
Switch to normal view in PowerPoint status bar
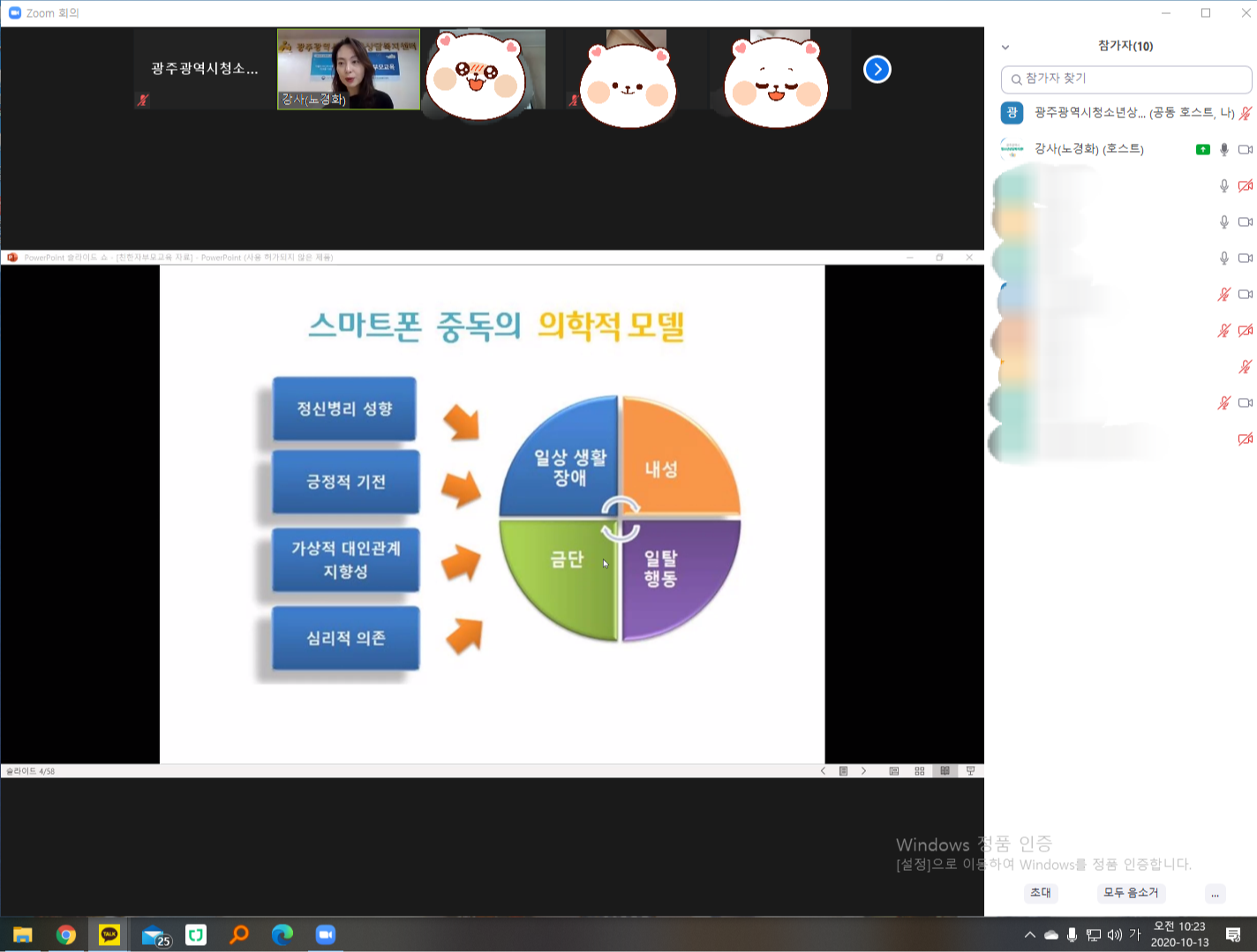point(893,771)
